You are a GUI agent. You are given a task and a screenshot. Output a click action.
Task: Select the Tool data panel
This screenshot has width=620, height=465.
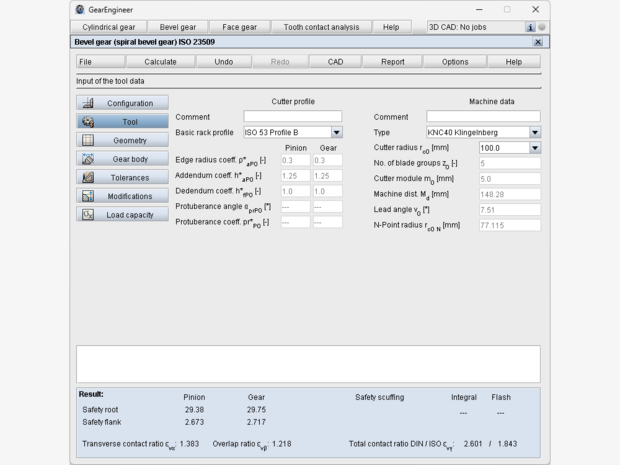point(116,122)
